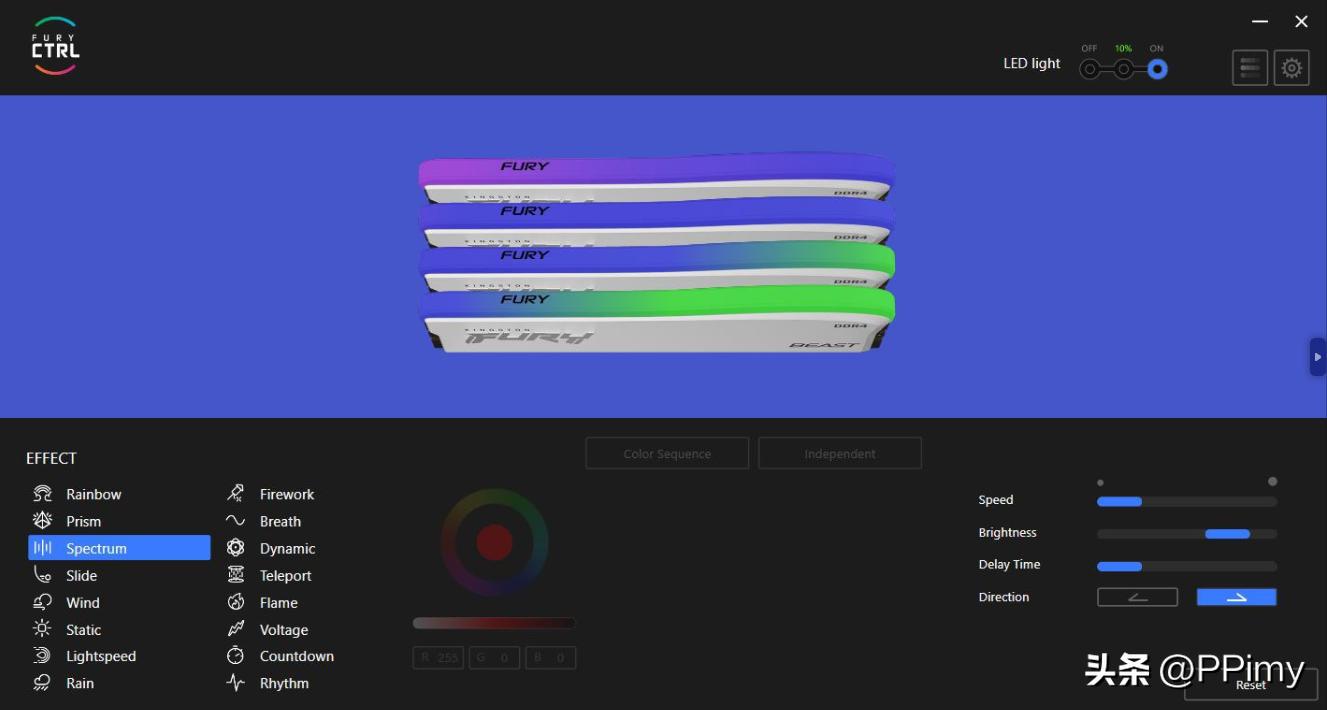The height and width of the screenshot is (710, 1327).
Task: Set direction to right arrow
Action: [1237, 597]
